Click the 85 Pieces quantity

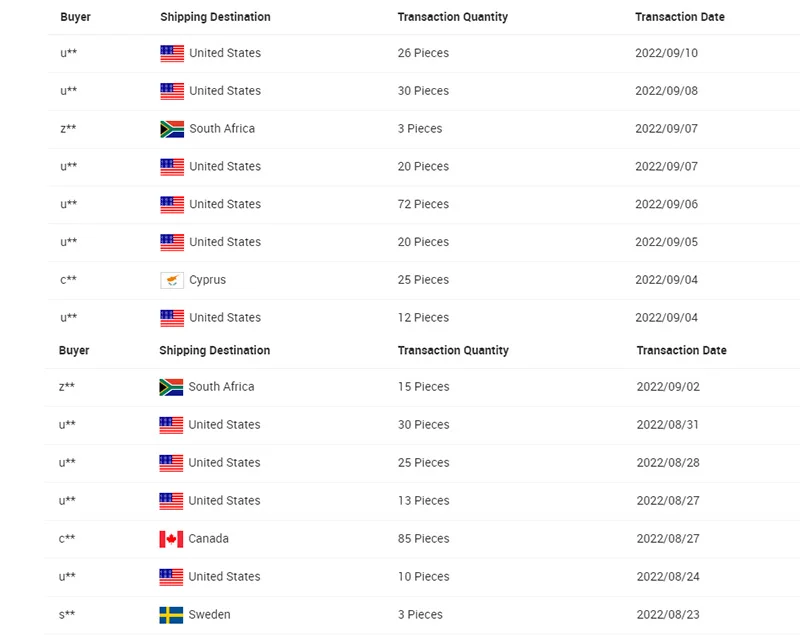(423, 539)
